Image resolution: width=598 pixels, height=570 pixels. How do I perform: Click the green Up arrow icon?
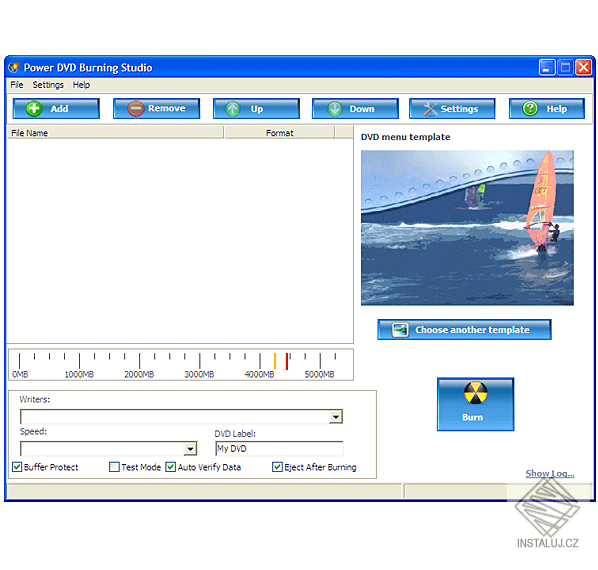pos(233,109)
